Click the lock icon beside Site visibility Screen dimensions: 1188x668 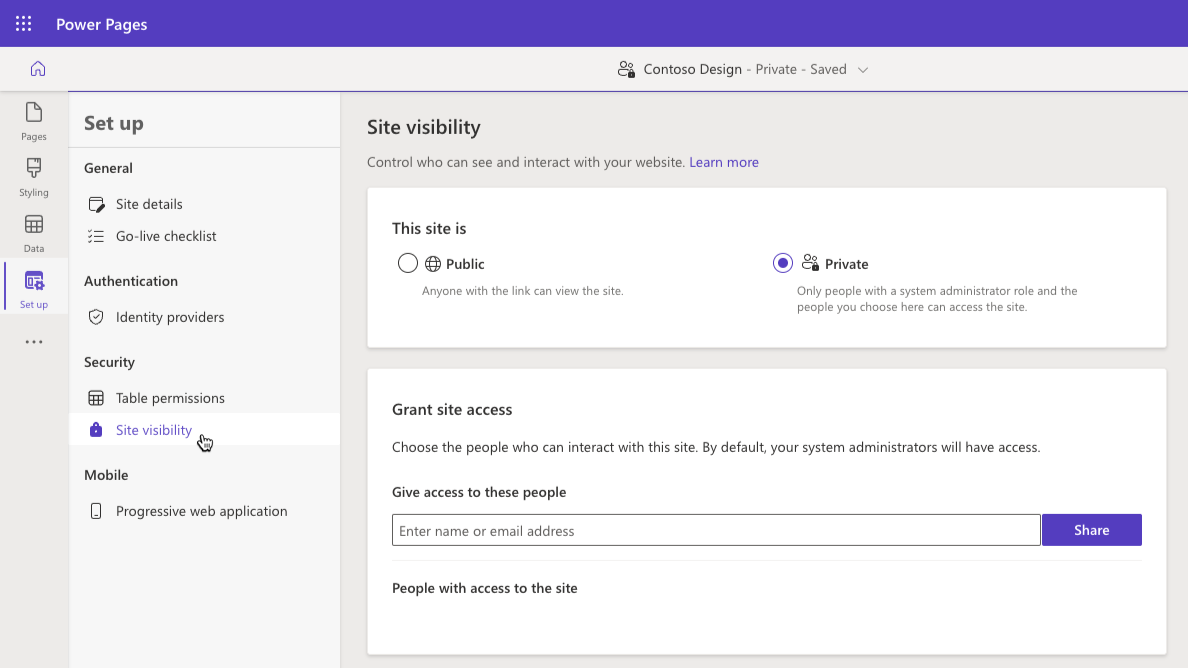(x=96, y=429)
